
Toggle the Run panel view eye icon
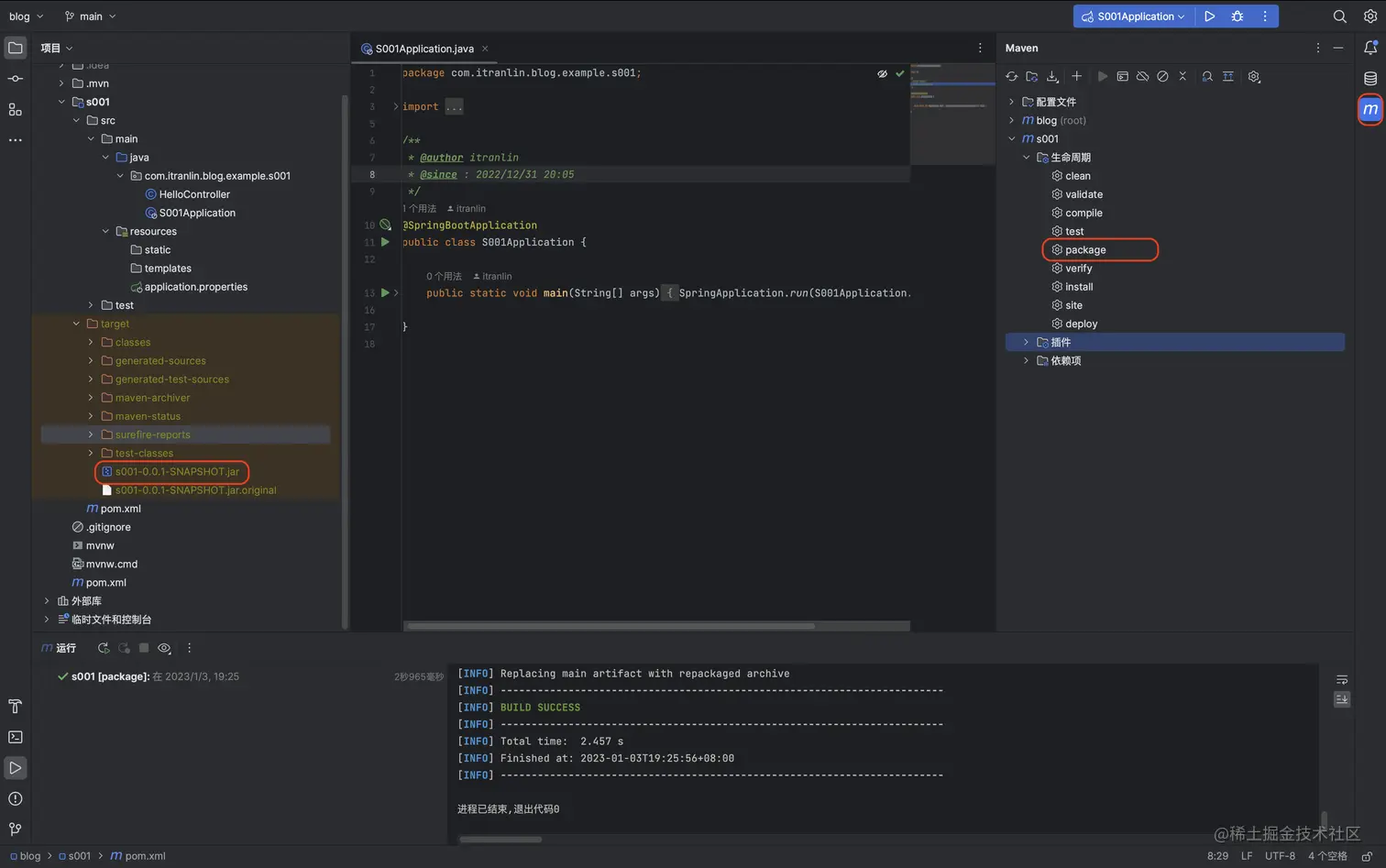(x=164, y=648)
